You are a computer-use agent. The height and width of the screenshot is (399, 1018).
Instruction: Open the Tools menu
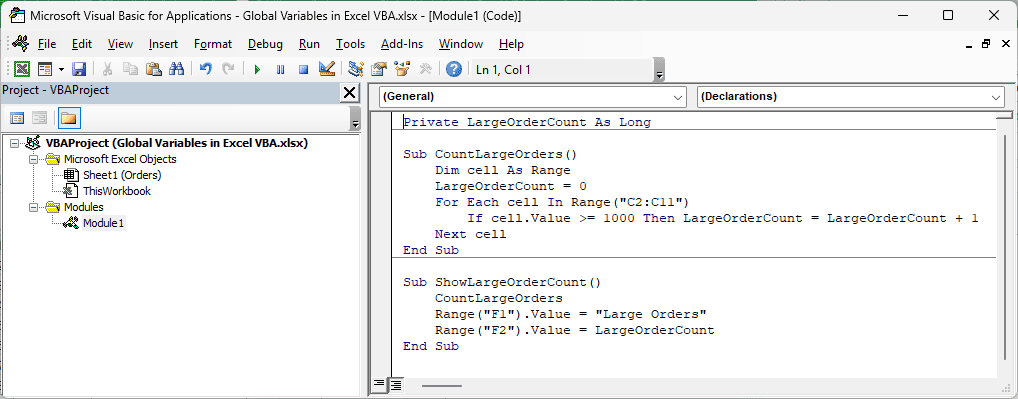[x=351, y=44]
